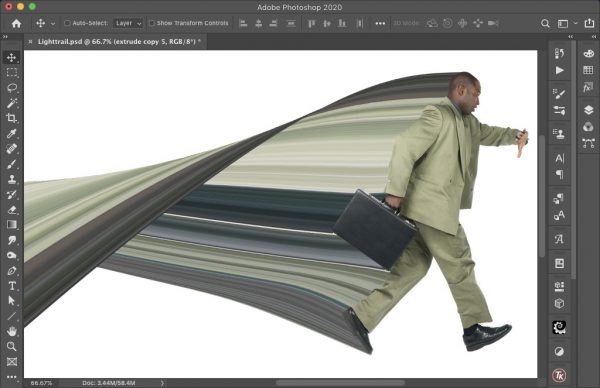
Task: Select the Sponge tool
Action: [x=11, y=255]
